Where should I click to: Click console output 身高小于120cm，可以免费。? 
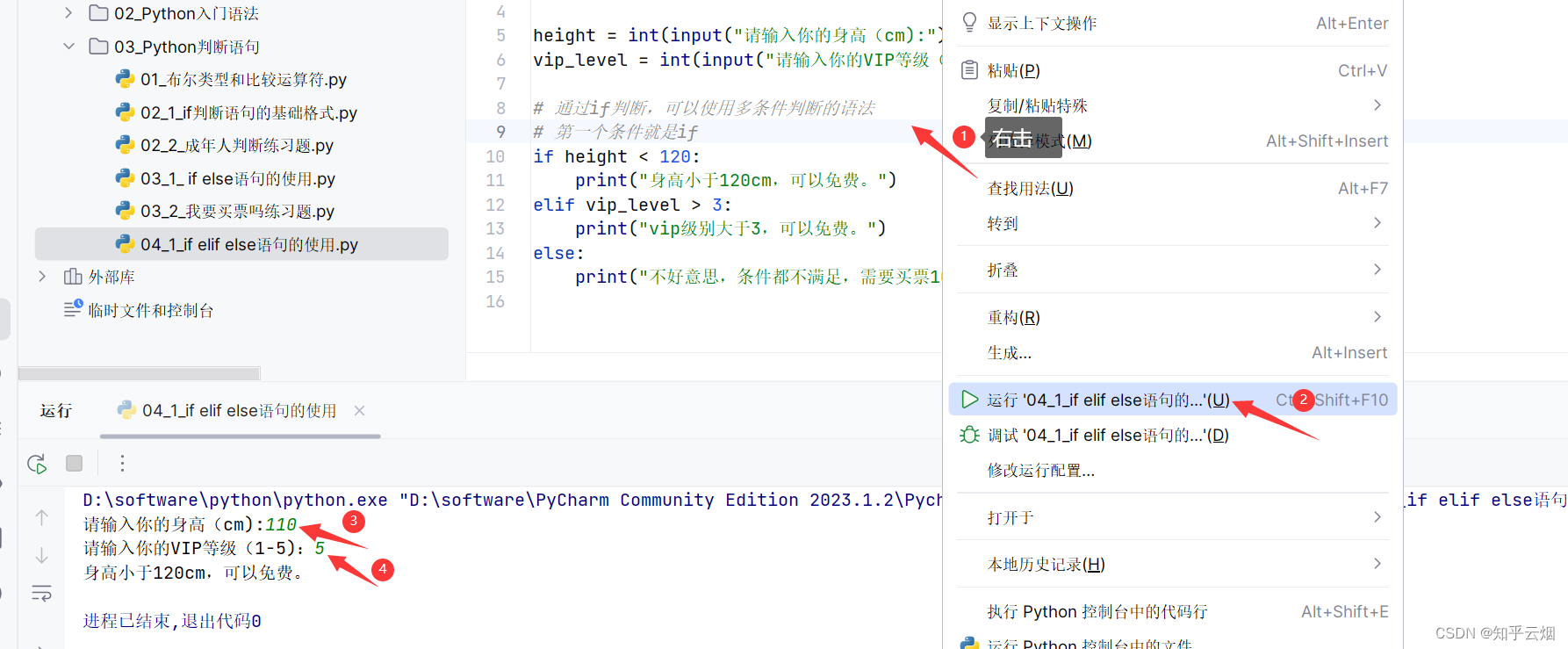point(193,573)
